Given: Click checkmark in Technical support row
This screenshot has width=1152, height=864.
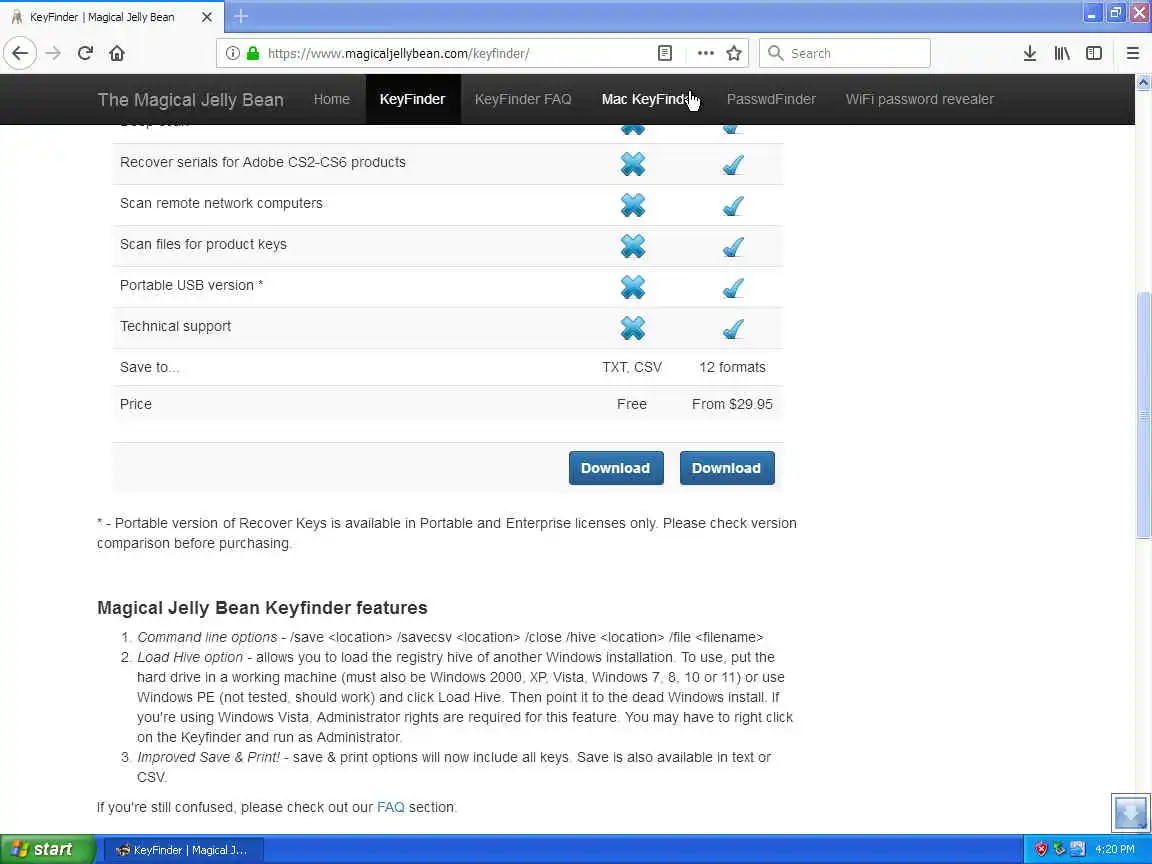Looking at the screenshot, I should (732, 328).
